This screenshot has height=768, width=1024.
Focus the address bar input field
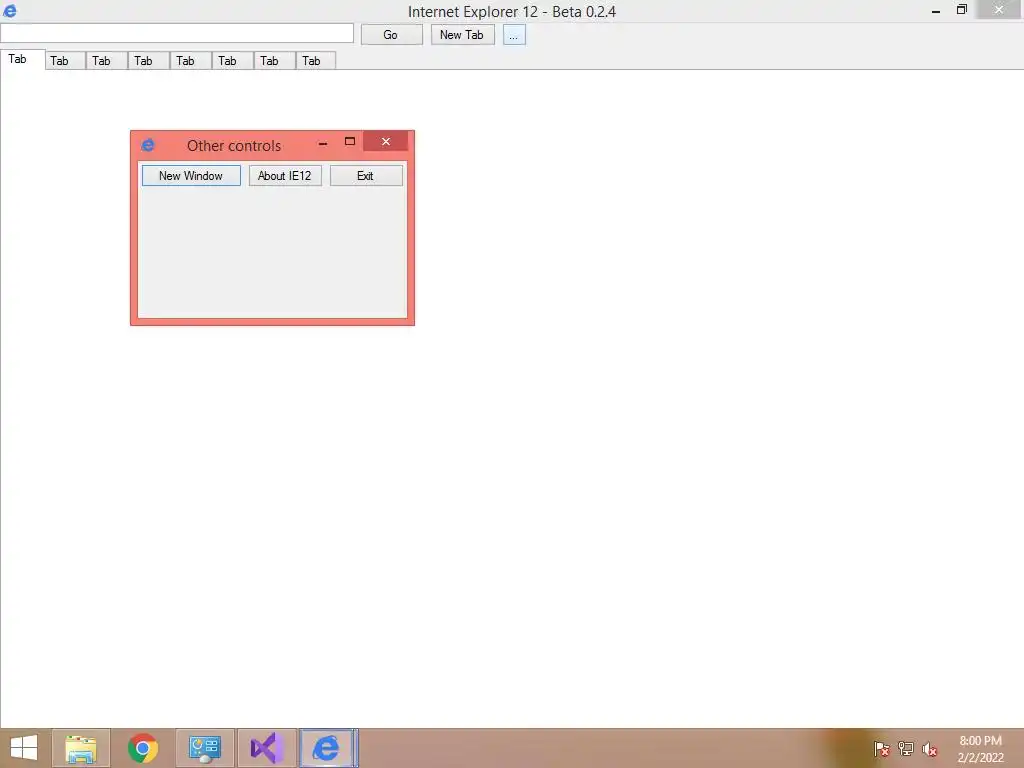(177, 33)
